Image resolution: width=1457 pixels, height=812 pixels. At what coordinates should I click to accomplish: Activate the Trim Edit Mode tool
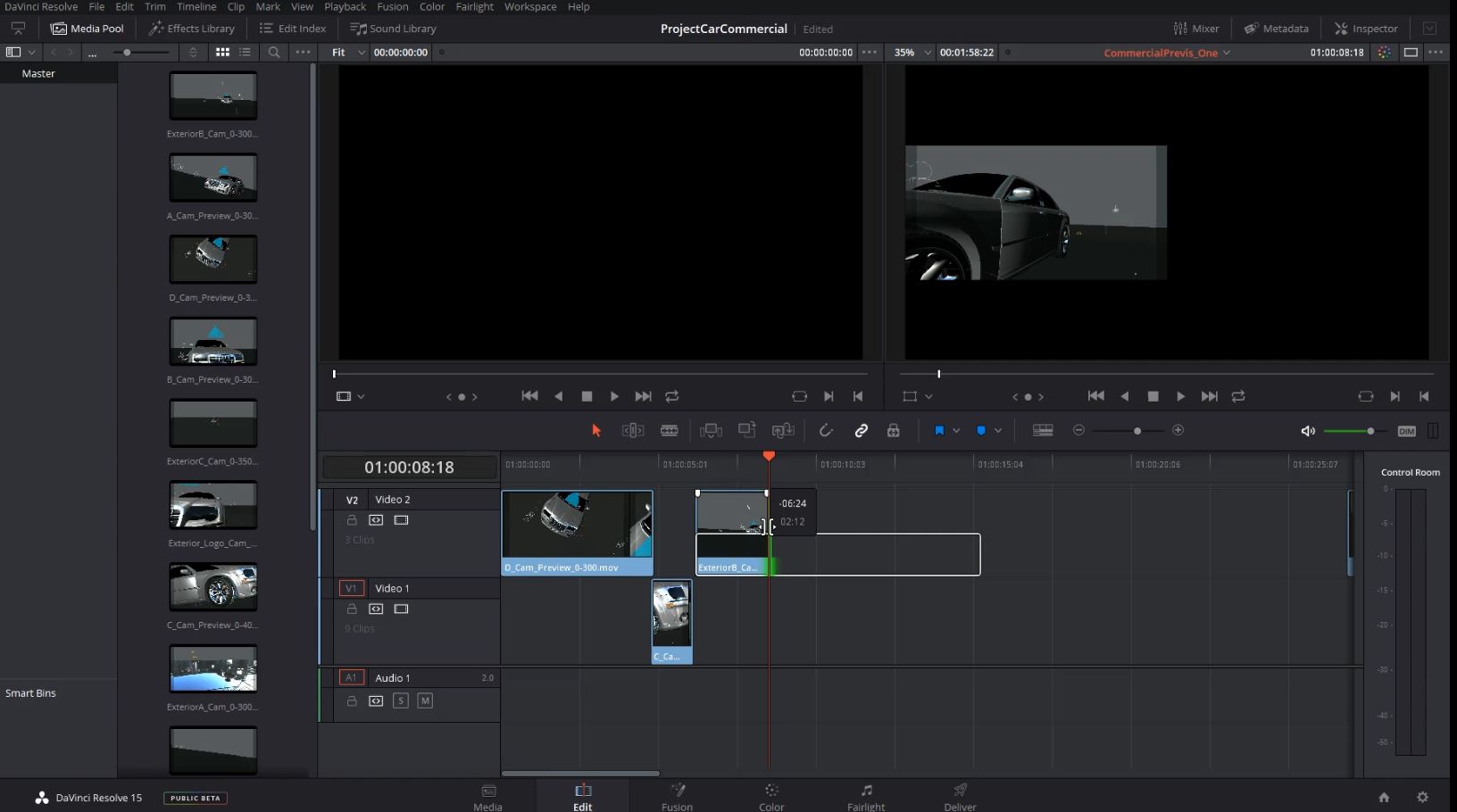coord(633,431)
